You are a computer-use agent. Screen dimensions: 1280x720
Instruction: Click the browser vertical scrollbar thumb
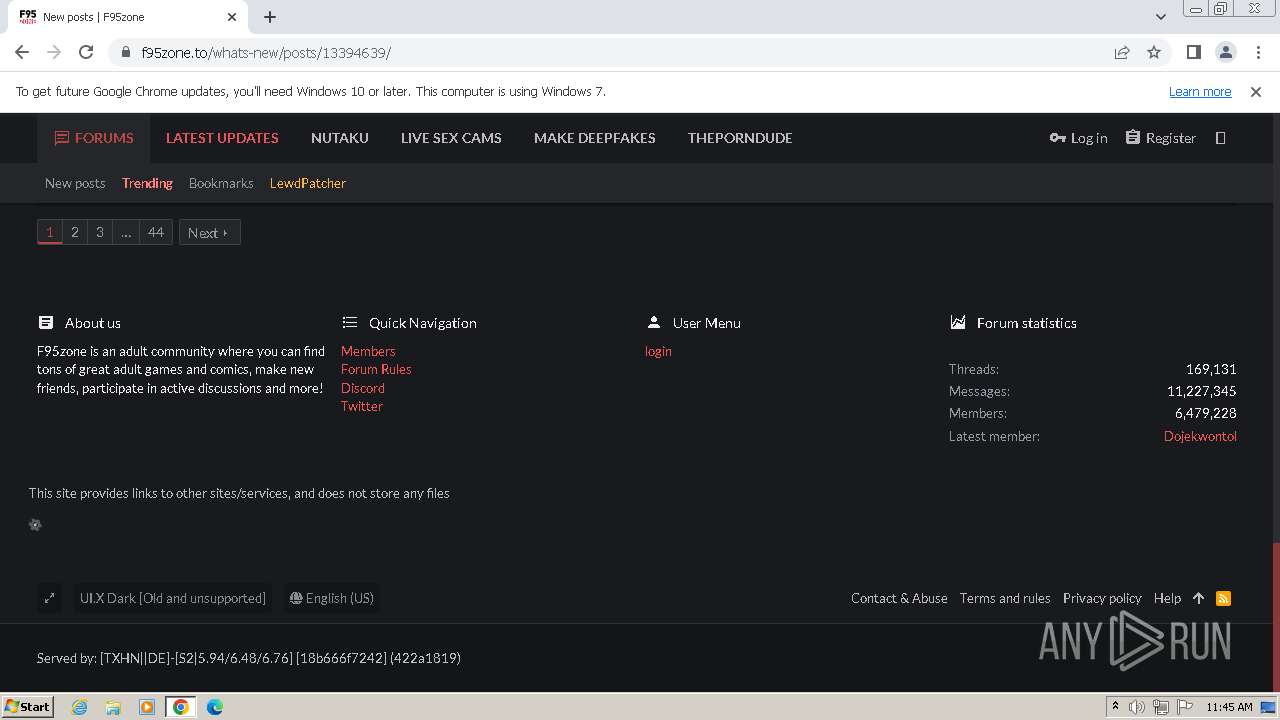(1274, 615)
